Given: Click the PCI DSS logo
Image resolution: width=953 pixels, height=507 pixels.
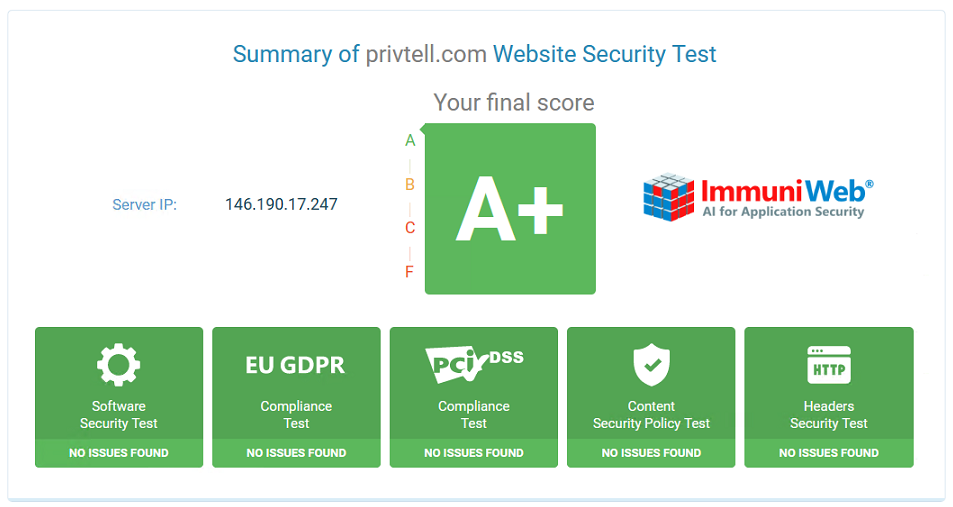Looking at the screenshot, I should pos(474,364).
